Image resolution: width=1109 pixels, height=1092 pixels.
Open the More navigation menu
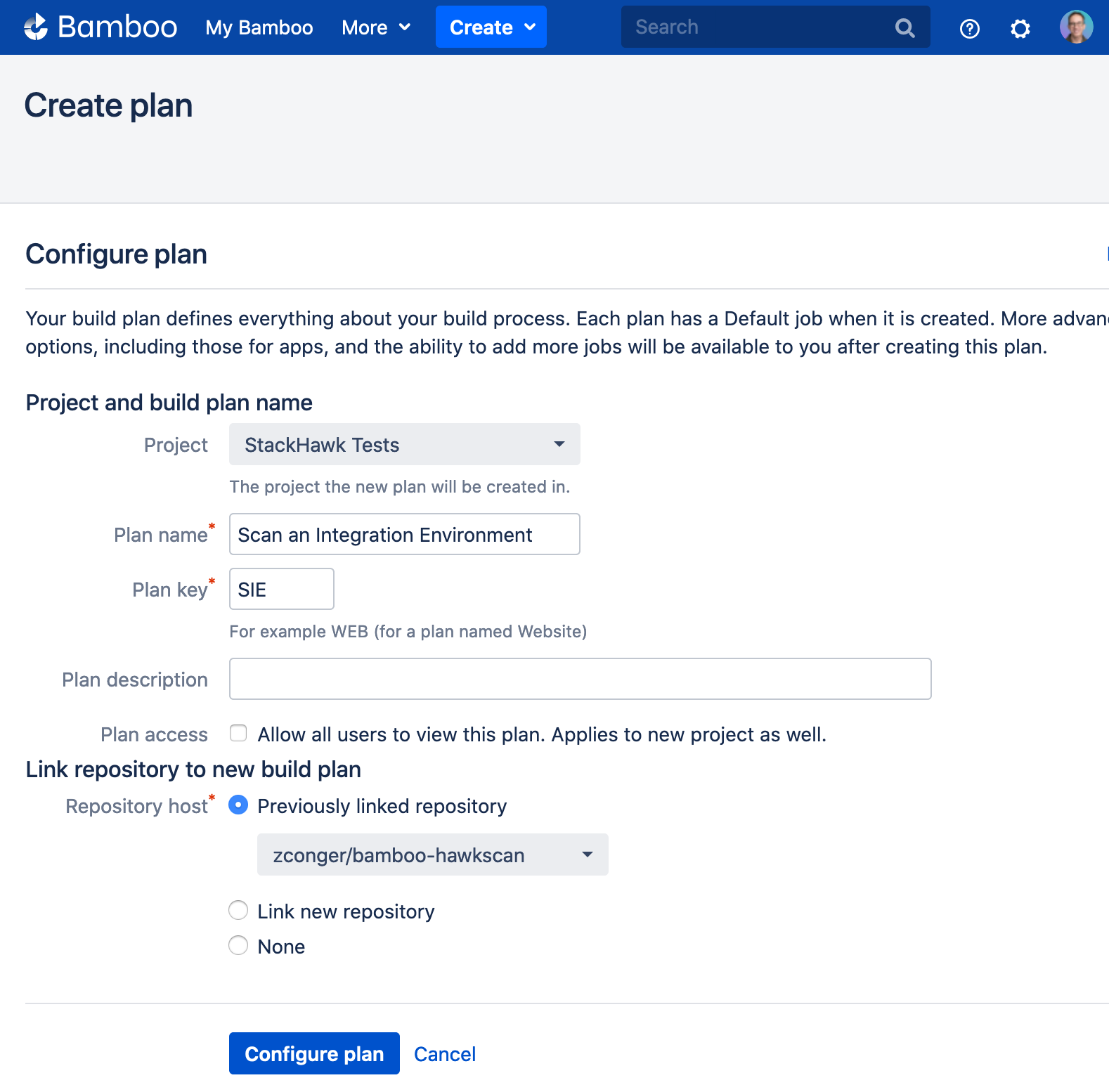click(x=375, y=27)
